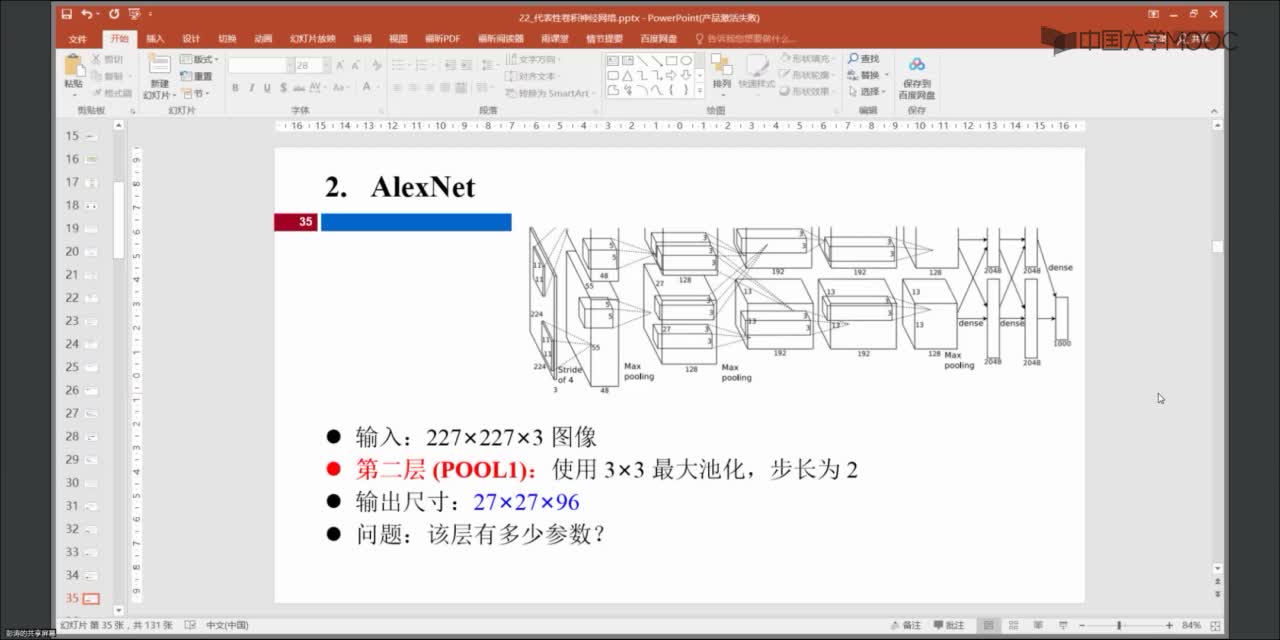
Task: Clear all text formatting
Action: coord(376,65)
